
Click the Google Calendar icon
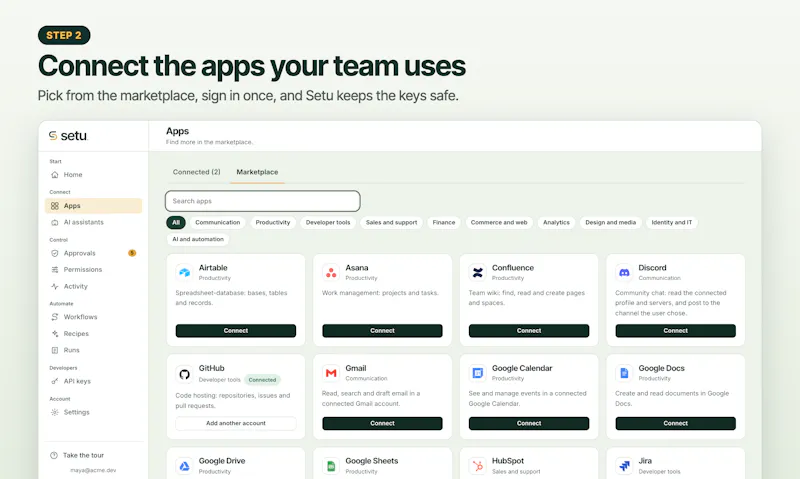[478, 373]
